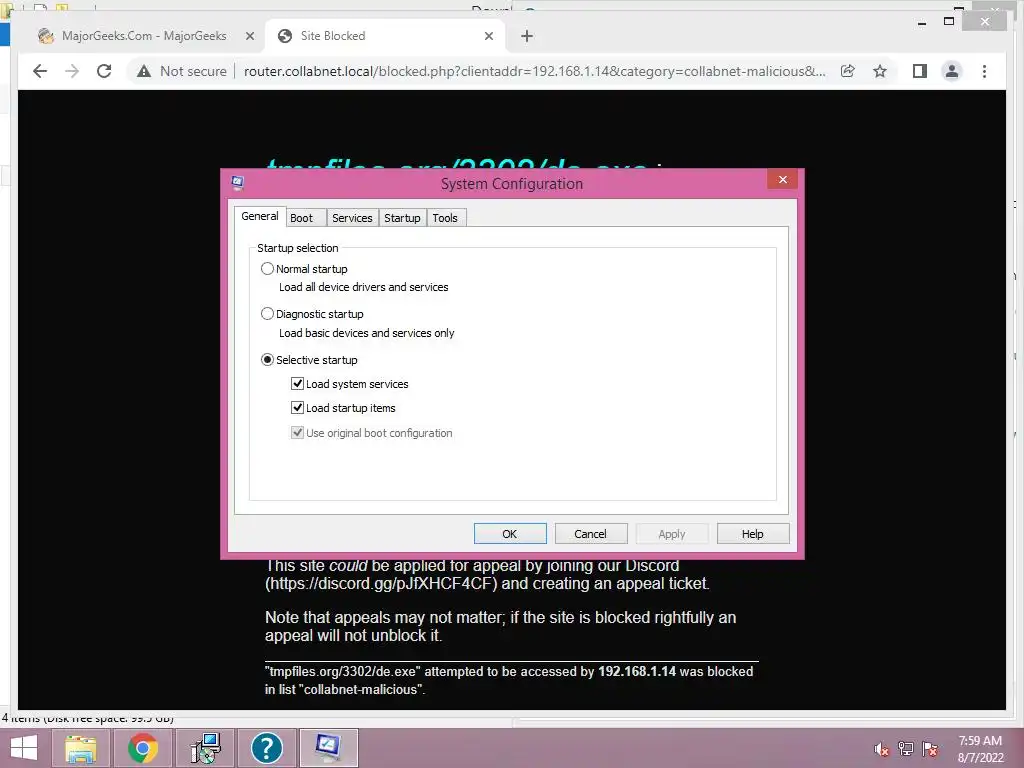Switch to the Tools tab

445,218
